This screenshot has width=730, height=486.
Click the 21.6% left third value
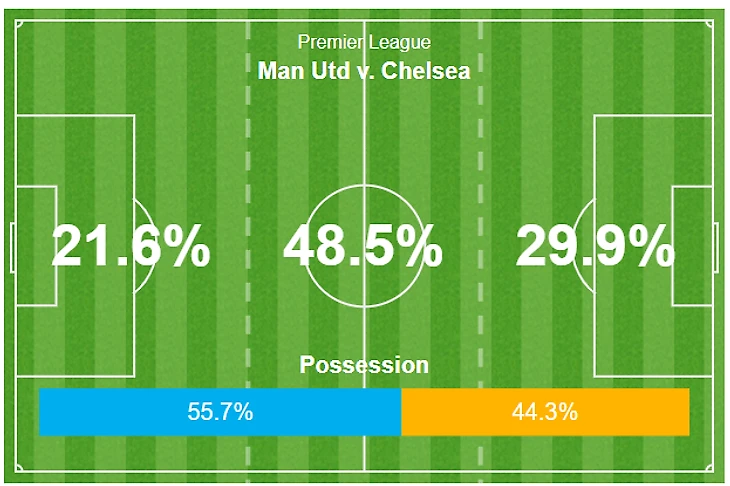point(131,246)
